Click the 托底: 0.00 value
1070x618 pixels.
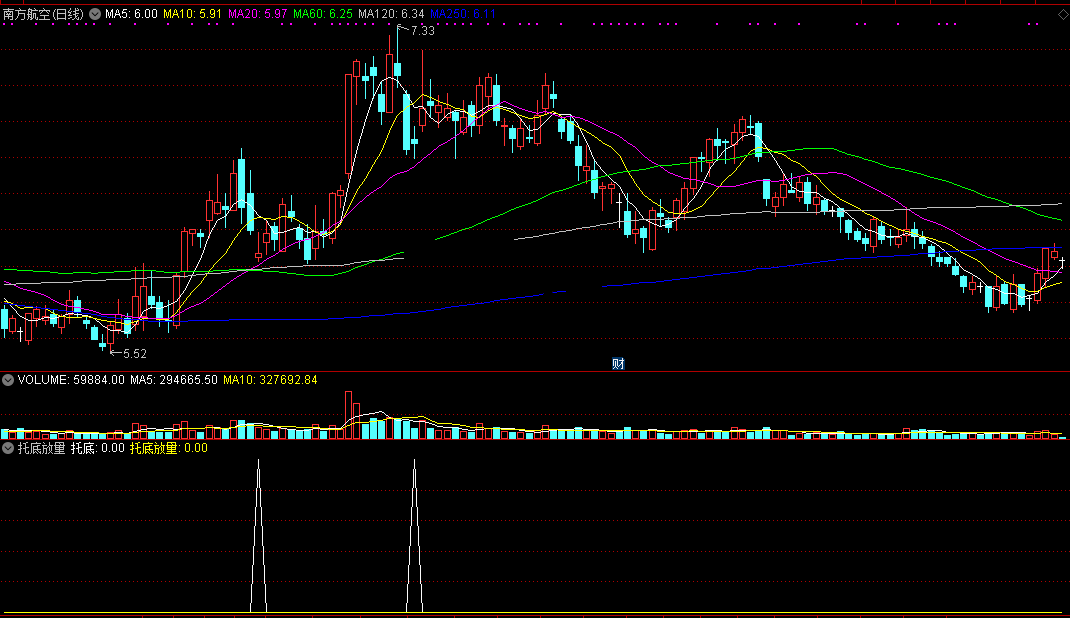(x=98, y=448)
